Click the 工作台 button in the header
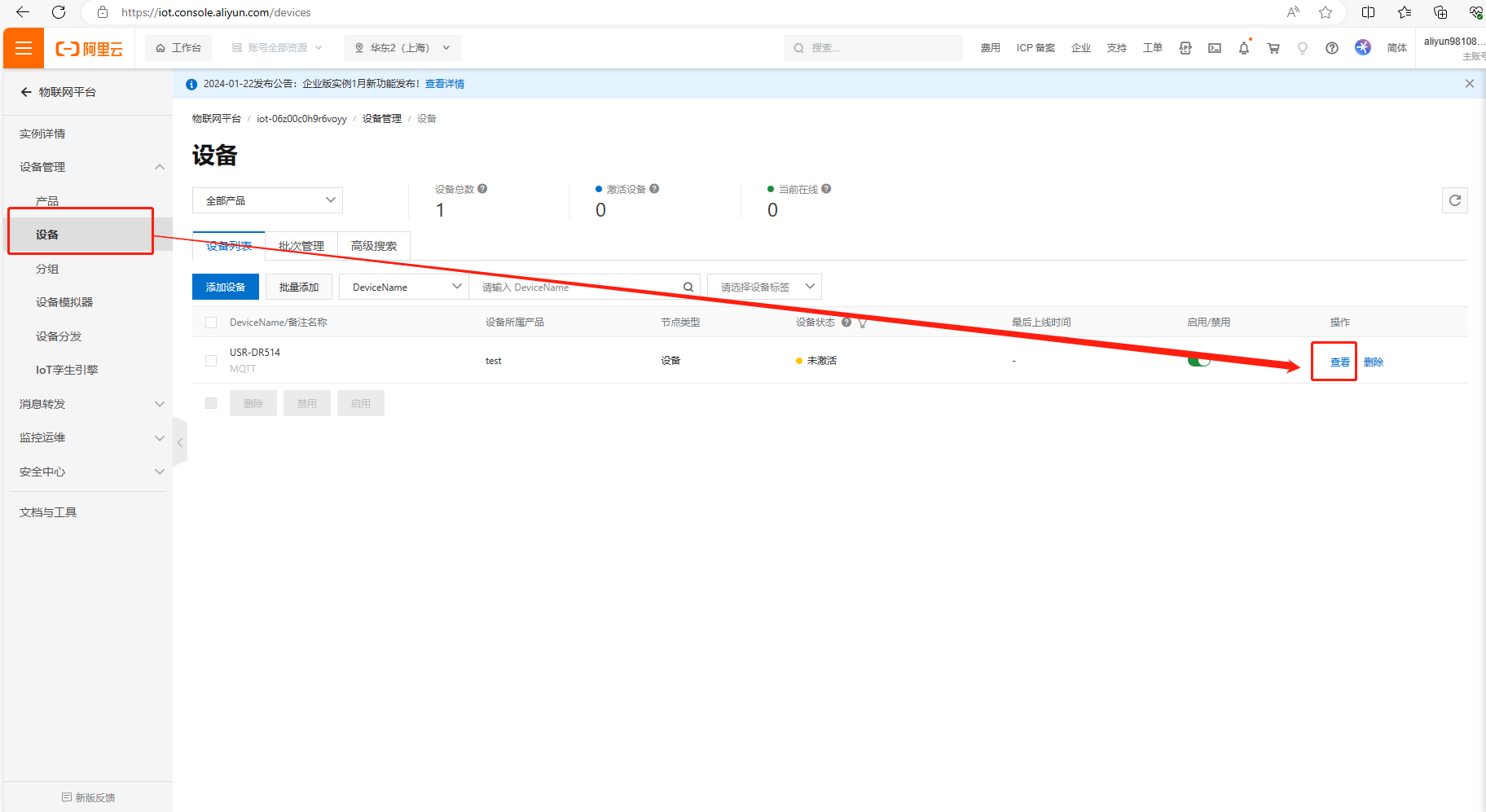This screenshot has width=1486, height=812. tap(178, 48)
